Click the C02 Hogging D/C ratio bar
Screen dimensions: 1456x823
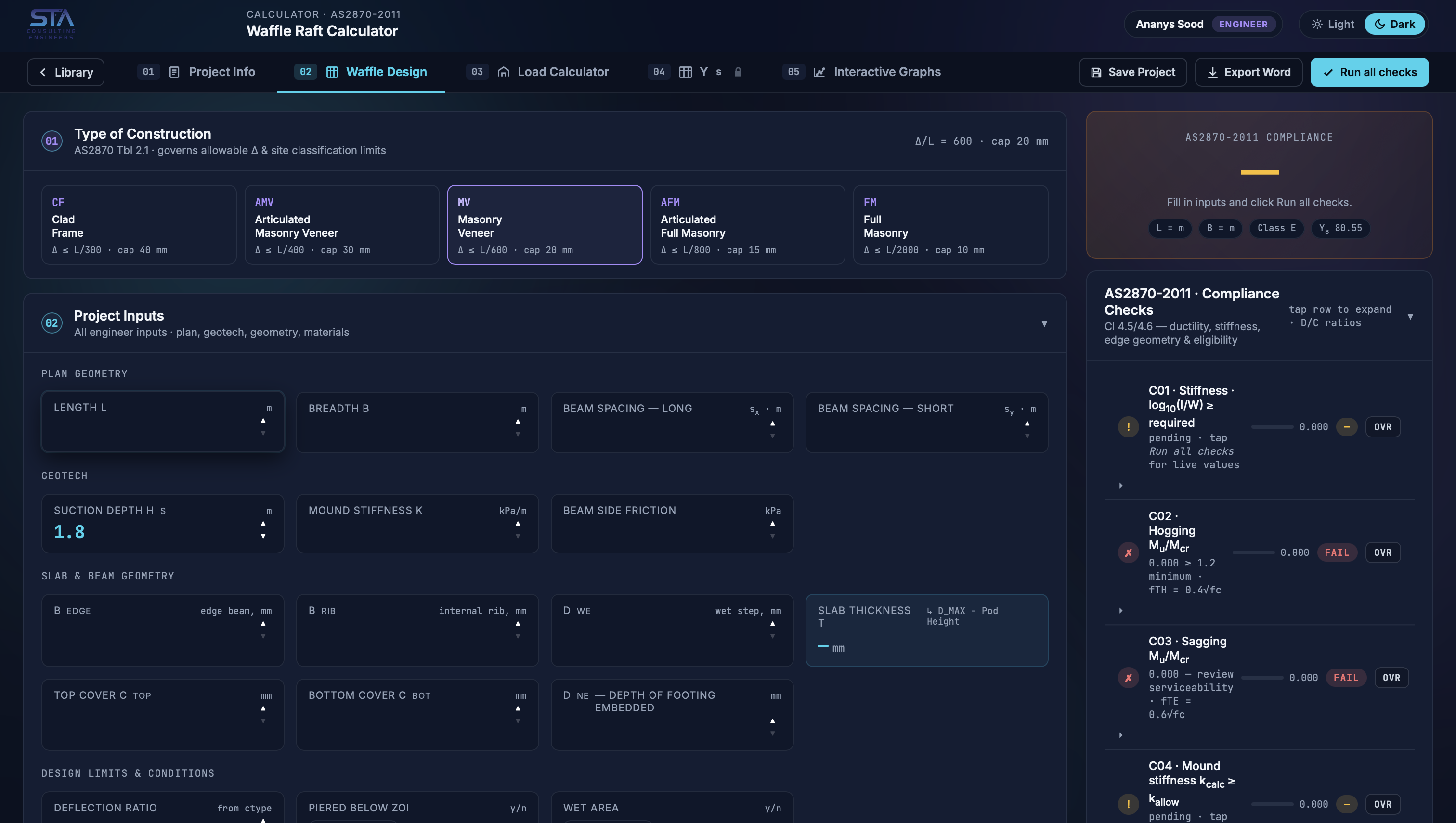tap(1253, 553)
